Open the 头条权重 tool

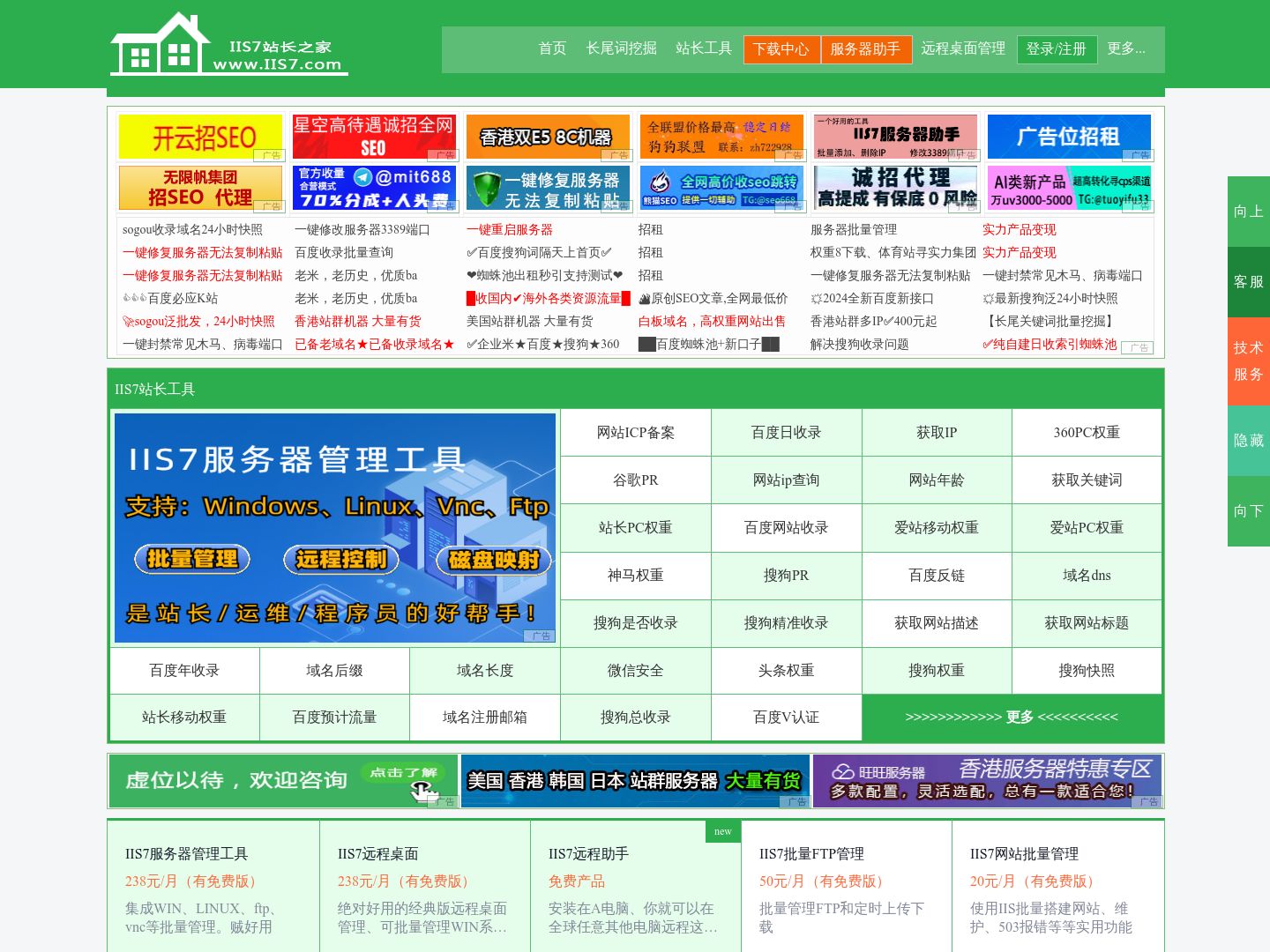click(x=787, y=671)
